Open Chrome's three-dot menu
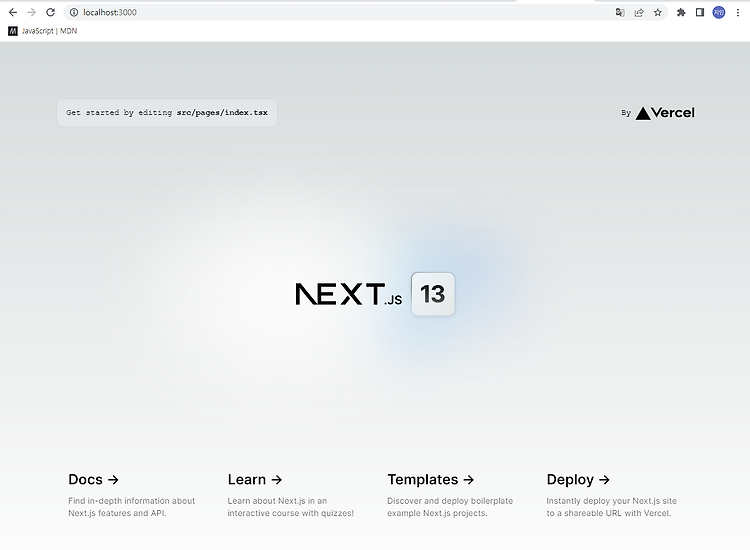 [738, 12]
